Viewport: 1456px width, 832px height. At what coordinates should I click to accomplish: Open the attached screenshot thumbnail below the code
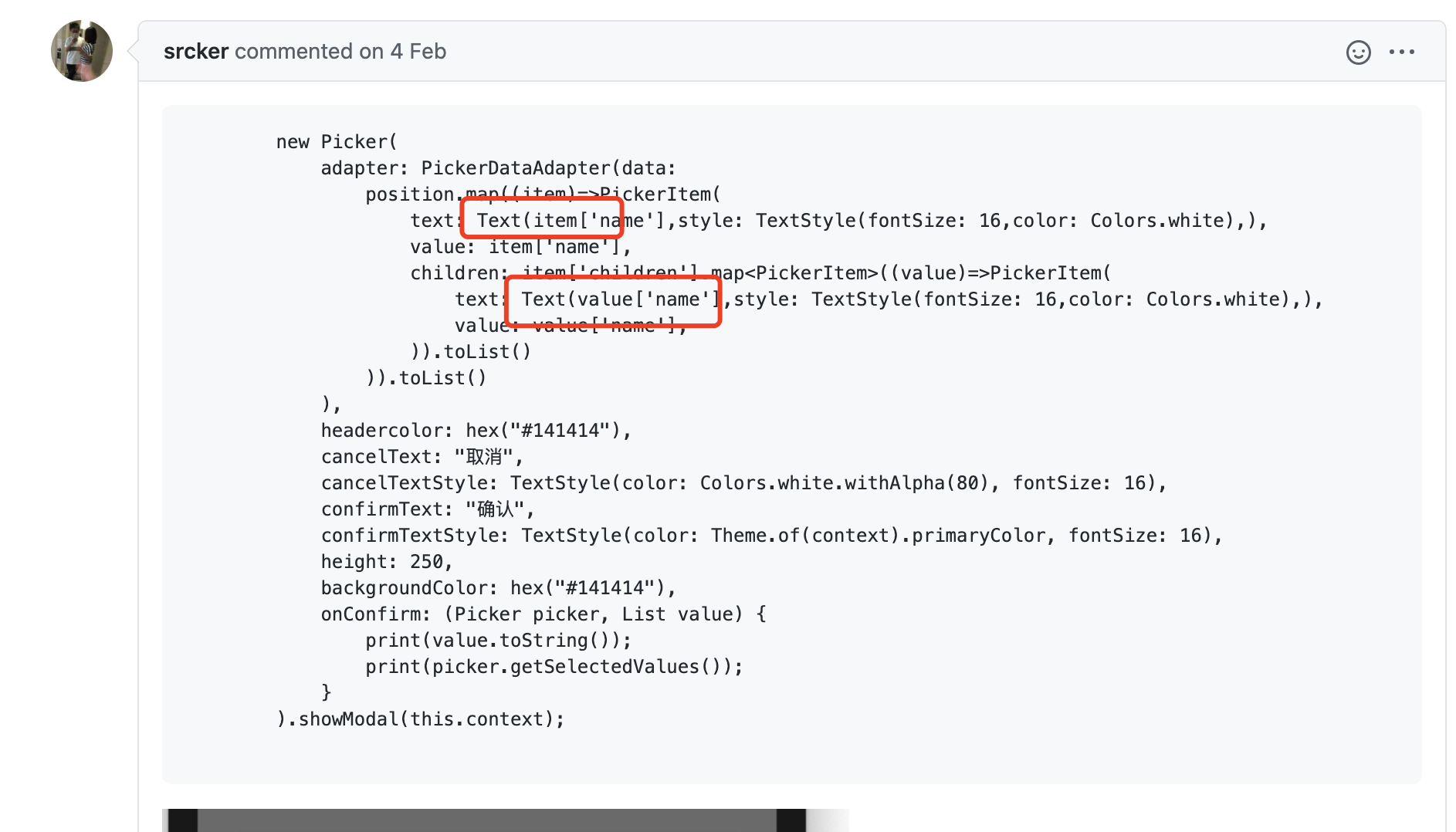(x=505, y=821)
